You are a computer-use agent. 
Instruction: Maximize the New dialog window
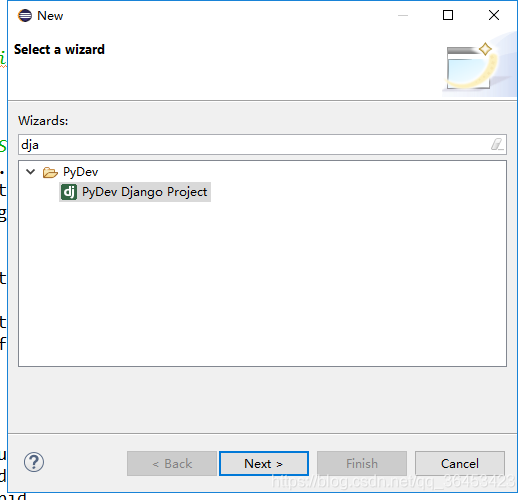click(448, 15)
